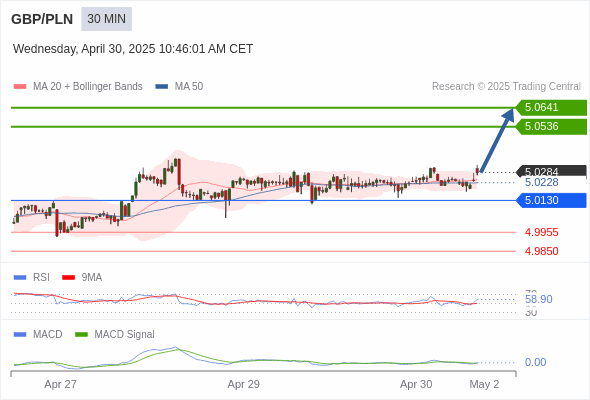590x400 pixels.
Task: Click the GBP/PLN pair title
Action: pos(42,19)
